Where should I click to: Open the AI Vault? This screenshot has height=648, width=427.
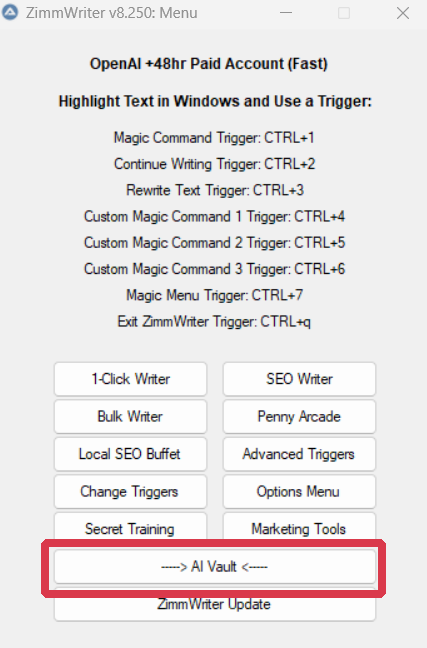coord(215,567)
